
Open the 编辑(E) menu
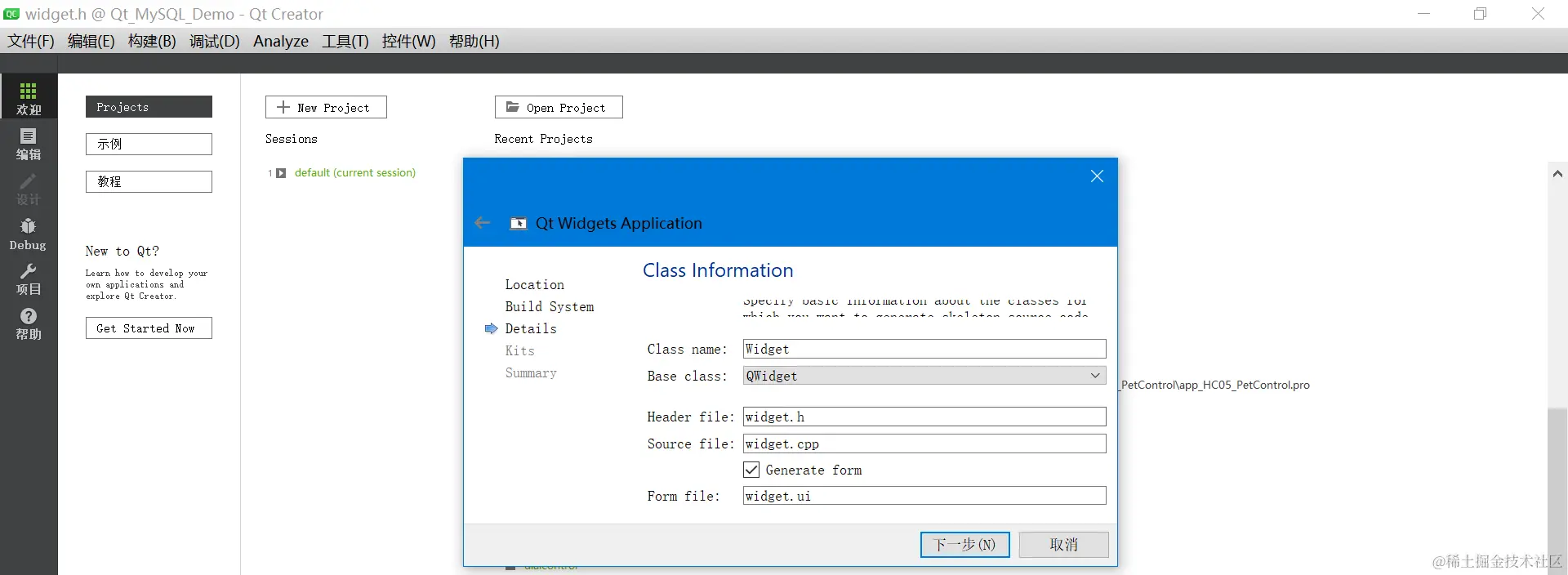[x=91, y=41]
